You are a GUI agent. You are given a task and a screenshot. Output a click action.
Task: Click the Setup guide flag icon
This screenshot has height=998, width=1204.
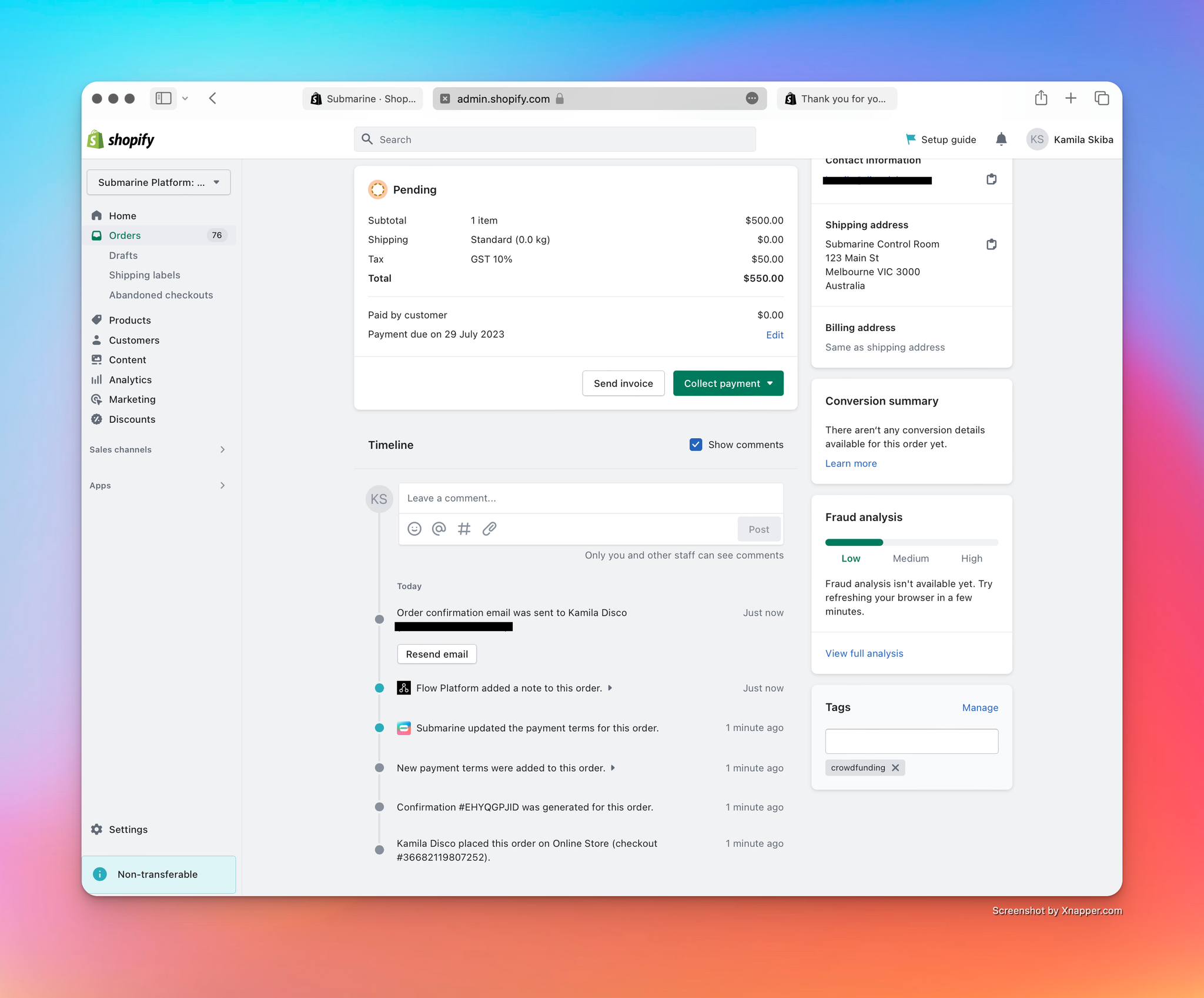click(911, 139)
